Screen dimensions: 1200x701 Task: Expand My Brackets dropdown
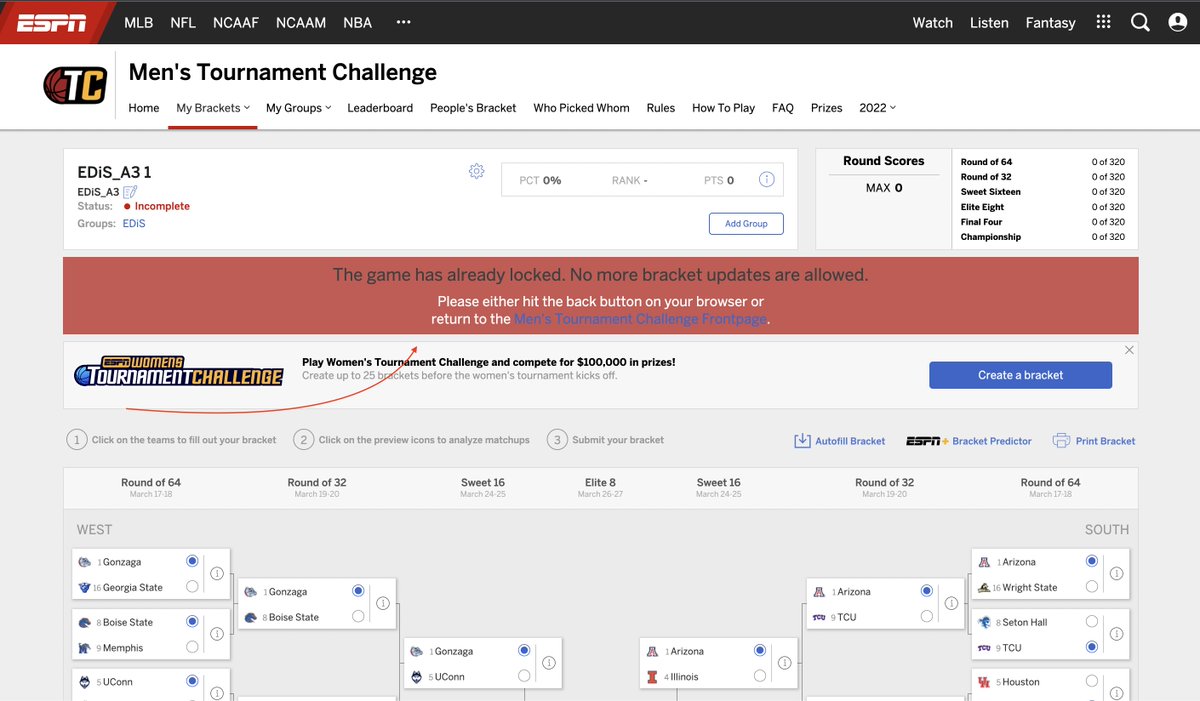213,108
